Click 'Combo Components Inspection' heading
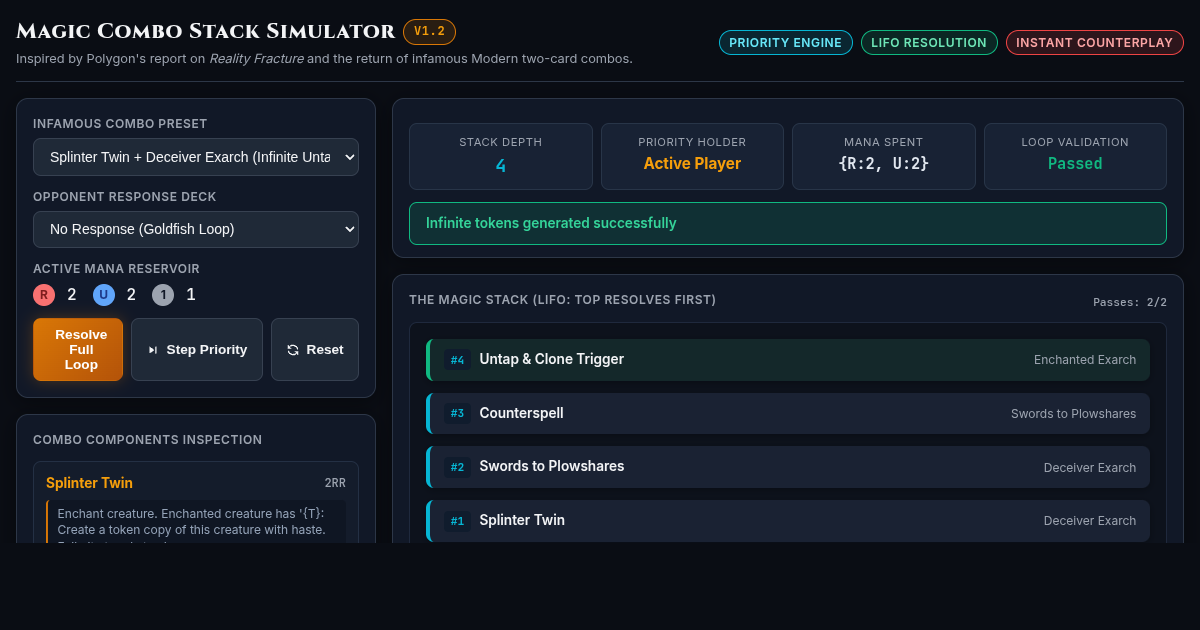Viewport: 1200px width, 630px height. pos(148,440)
